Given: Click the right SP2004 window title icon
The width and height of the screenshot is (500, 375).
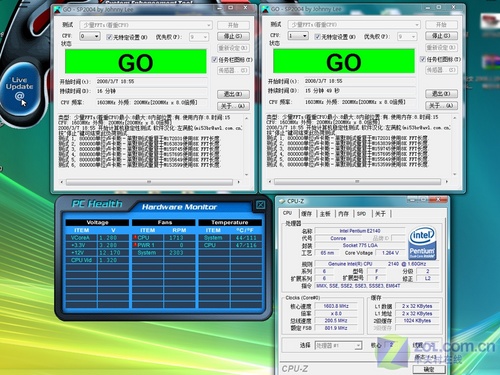Looking at the screenshot, I should click(x=266, y=9).
